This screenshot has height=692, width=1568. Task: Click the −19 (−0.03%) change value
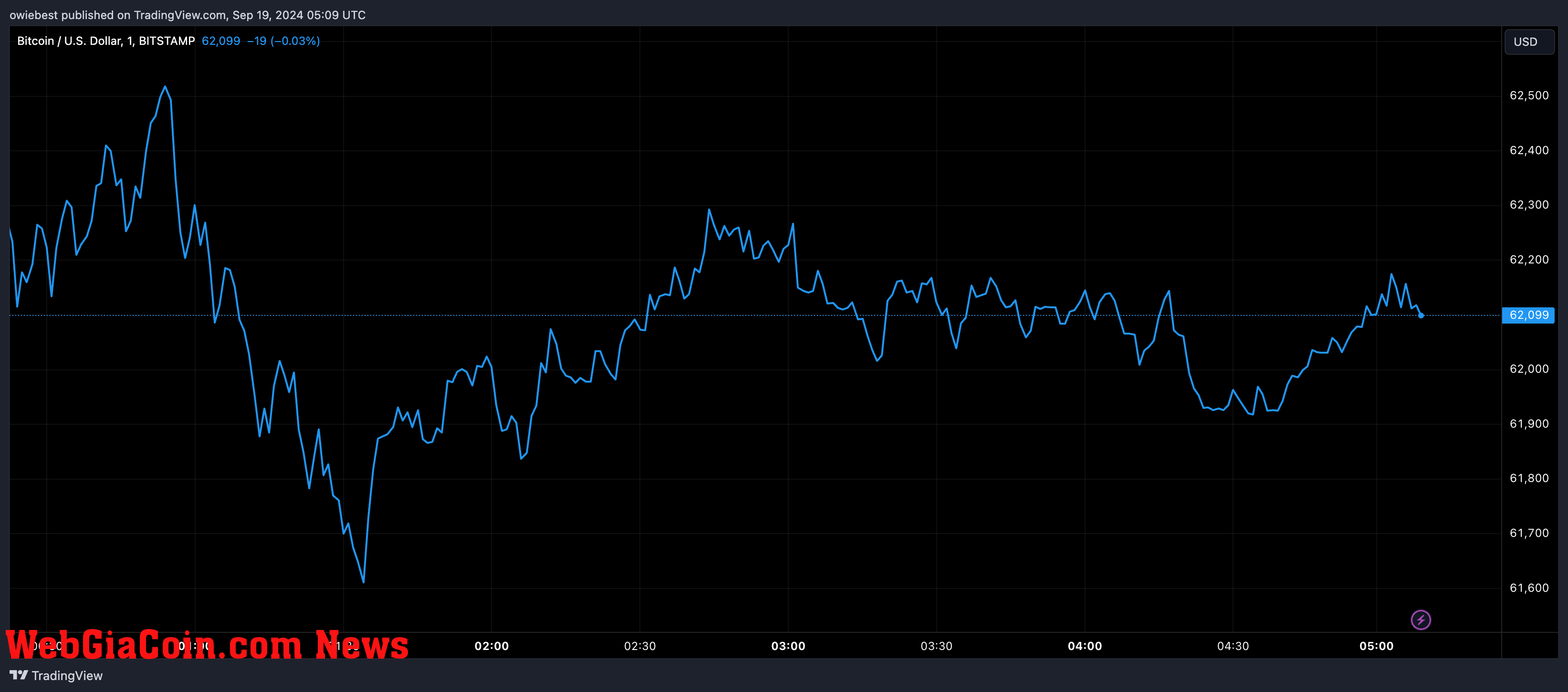click(283, 41)
